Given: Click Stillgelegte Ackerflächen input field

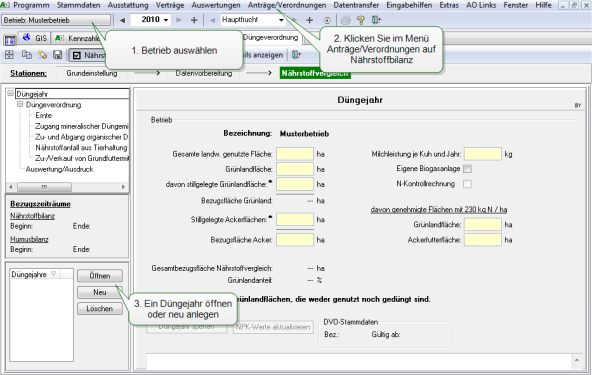Looking at the screenshot, I should point(295,219).
